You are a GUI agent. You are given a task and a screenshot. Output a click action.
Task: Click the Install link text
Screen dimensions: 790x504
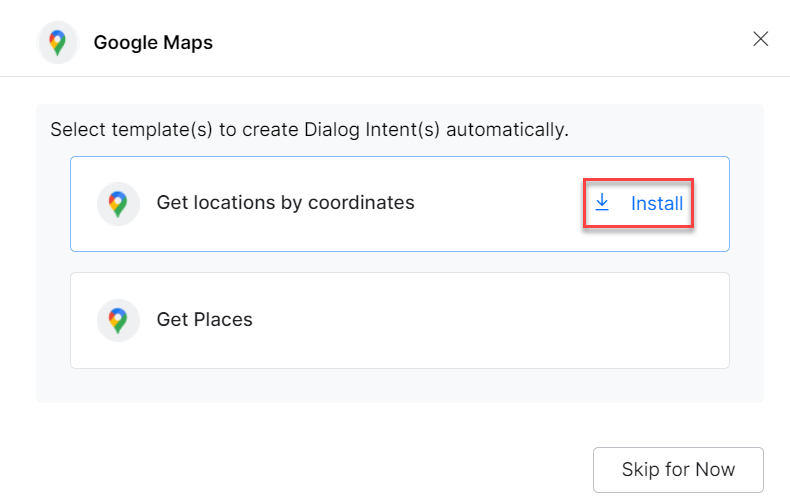[x=657, y=204]
